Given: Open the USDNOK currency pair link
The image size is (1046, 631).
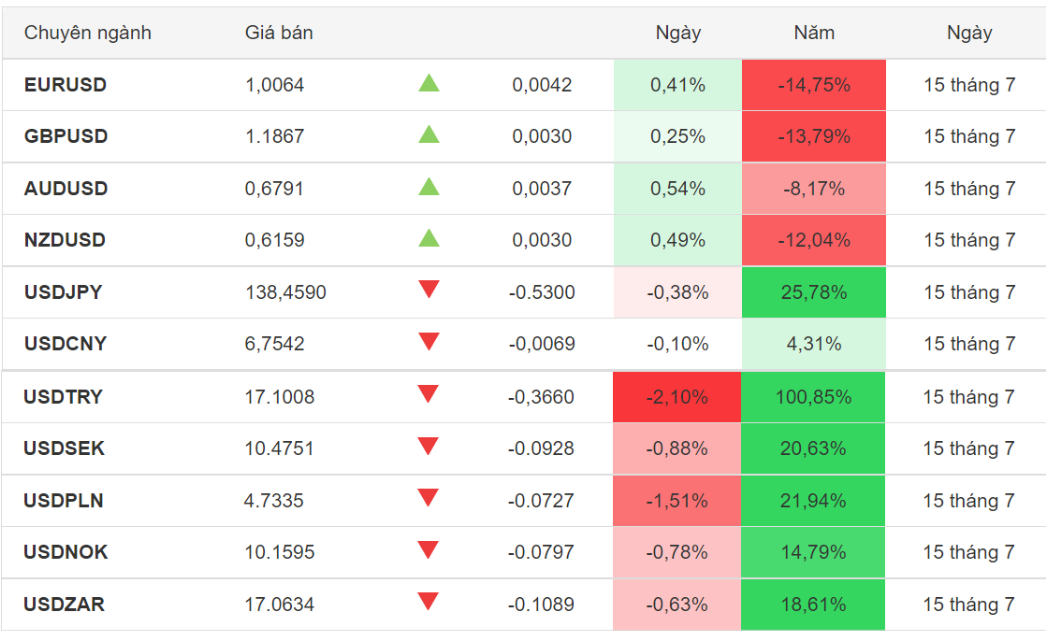Looking at the screenshot, I should coord(66,552).
